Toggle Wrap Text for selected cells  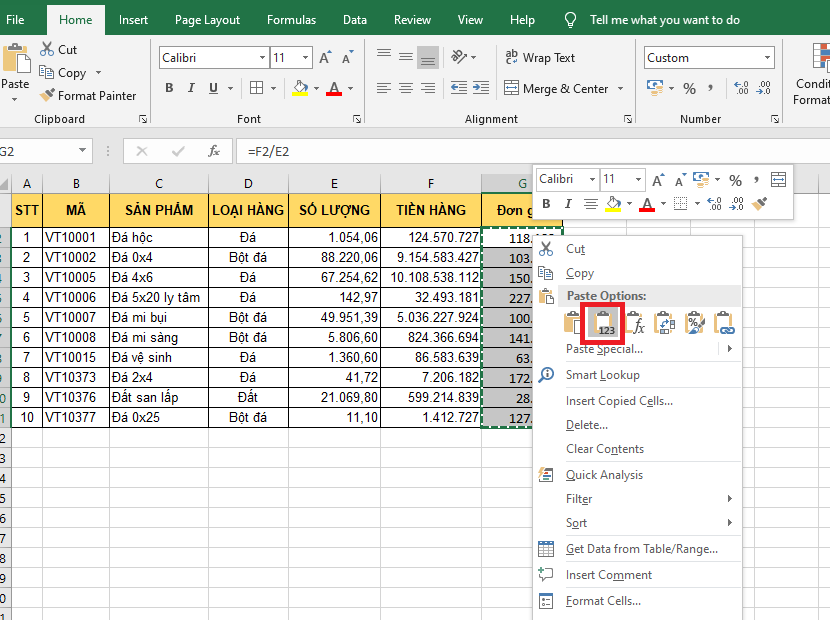[x=540, y=58]
